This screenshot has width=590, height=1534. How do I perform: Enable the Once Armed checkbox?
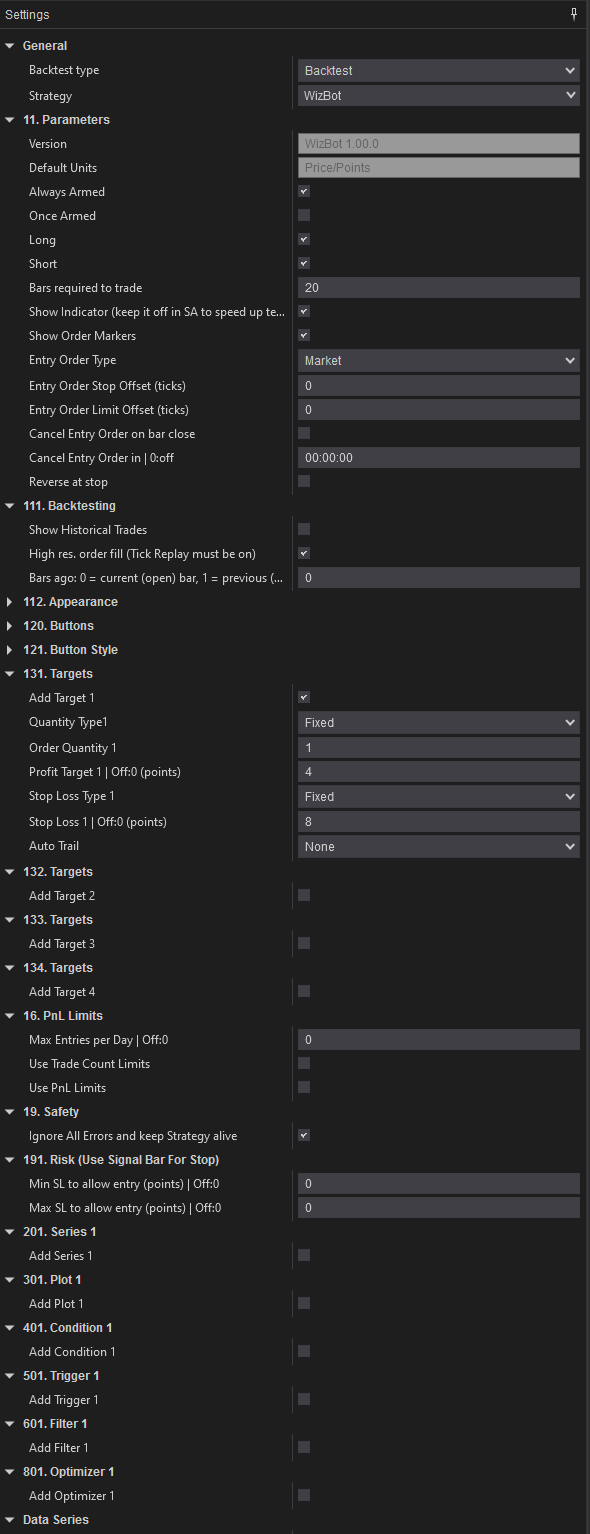click(x=304, y=215)
